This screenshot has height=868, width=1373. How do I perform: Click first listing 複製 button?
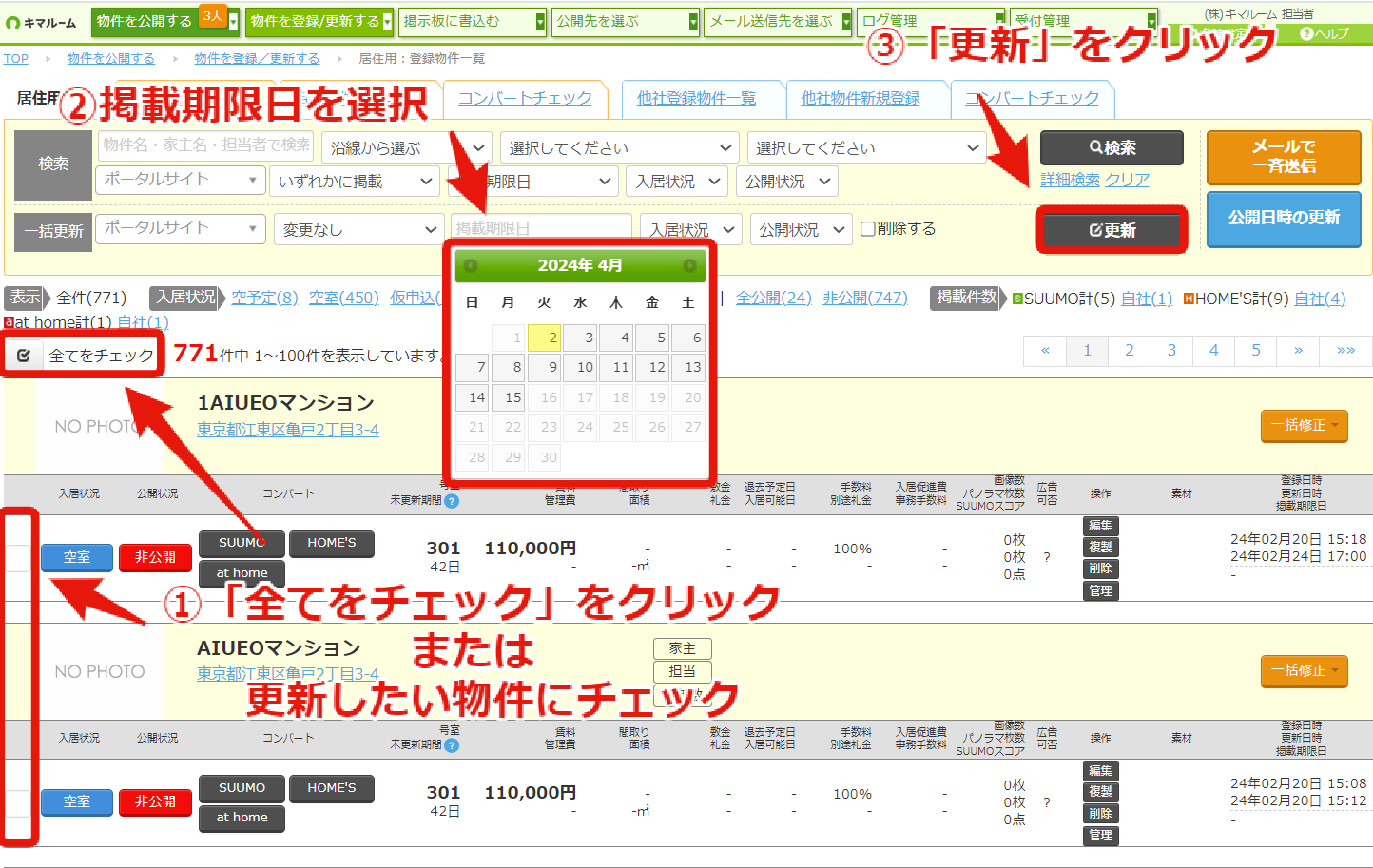coord(1100,548)
